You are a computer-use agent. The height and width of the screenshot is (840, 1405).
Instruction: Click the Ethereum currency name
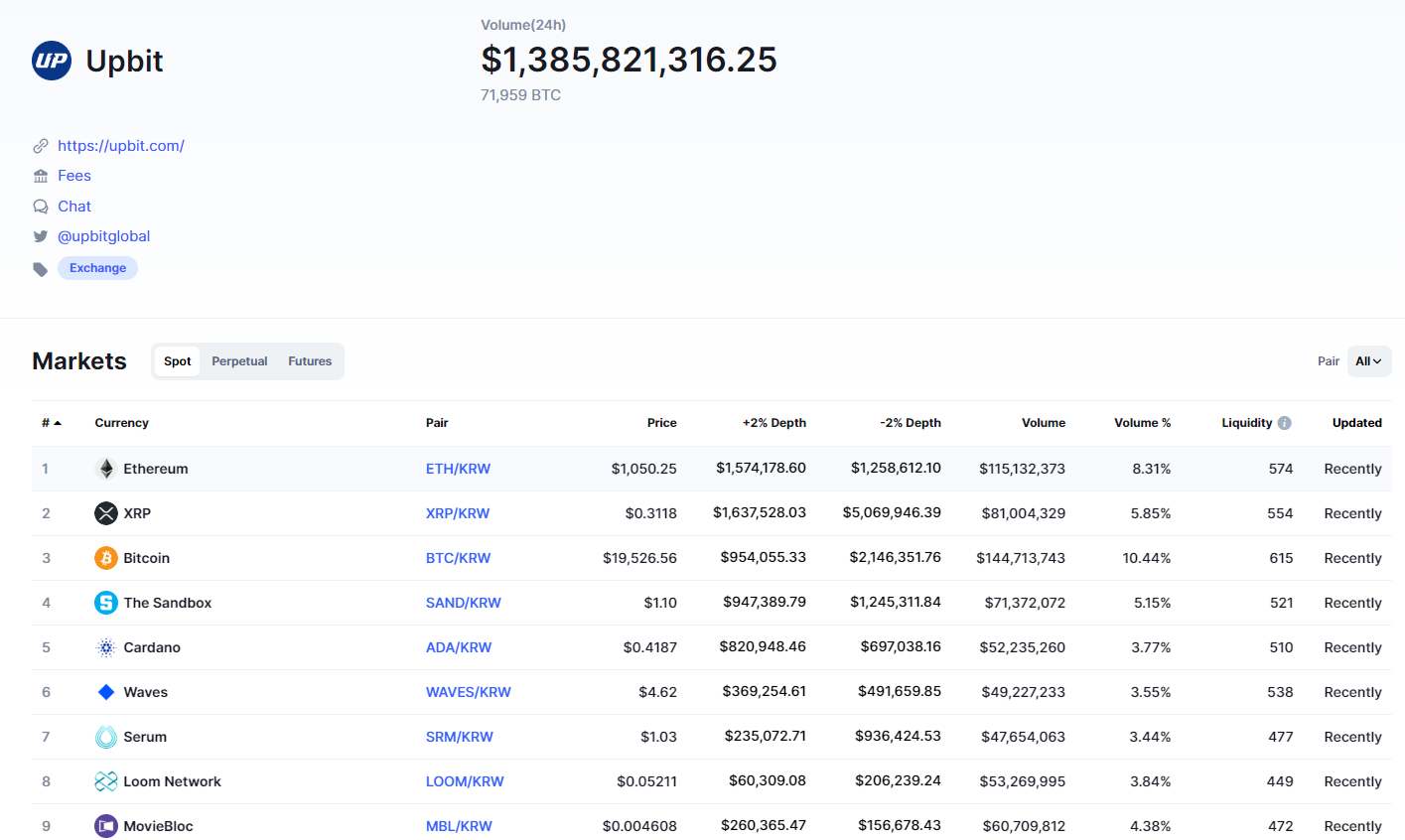point(156,469)
